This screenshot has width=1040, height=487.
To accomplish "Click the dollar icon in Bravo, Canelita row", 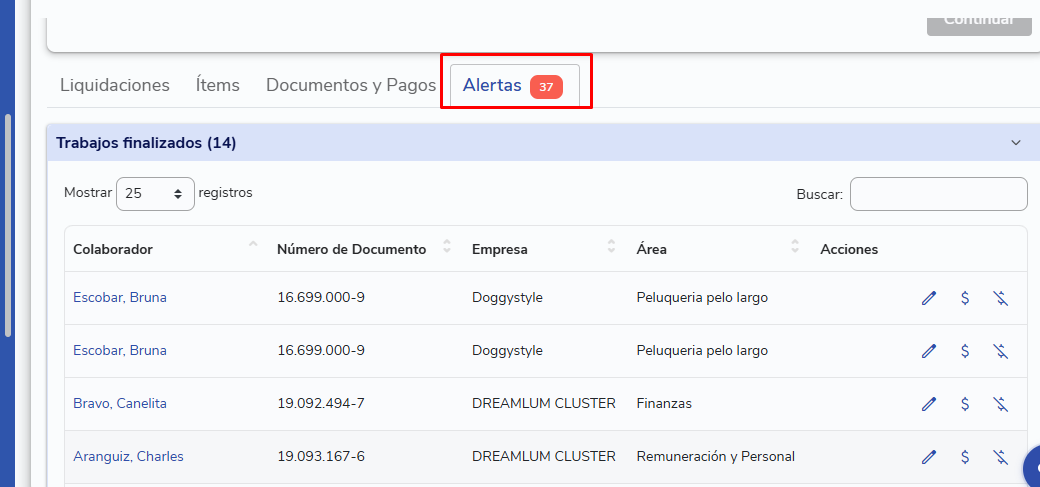I will 965,403.
